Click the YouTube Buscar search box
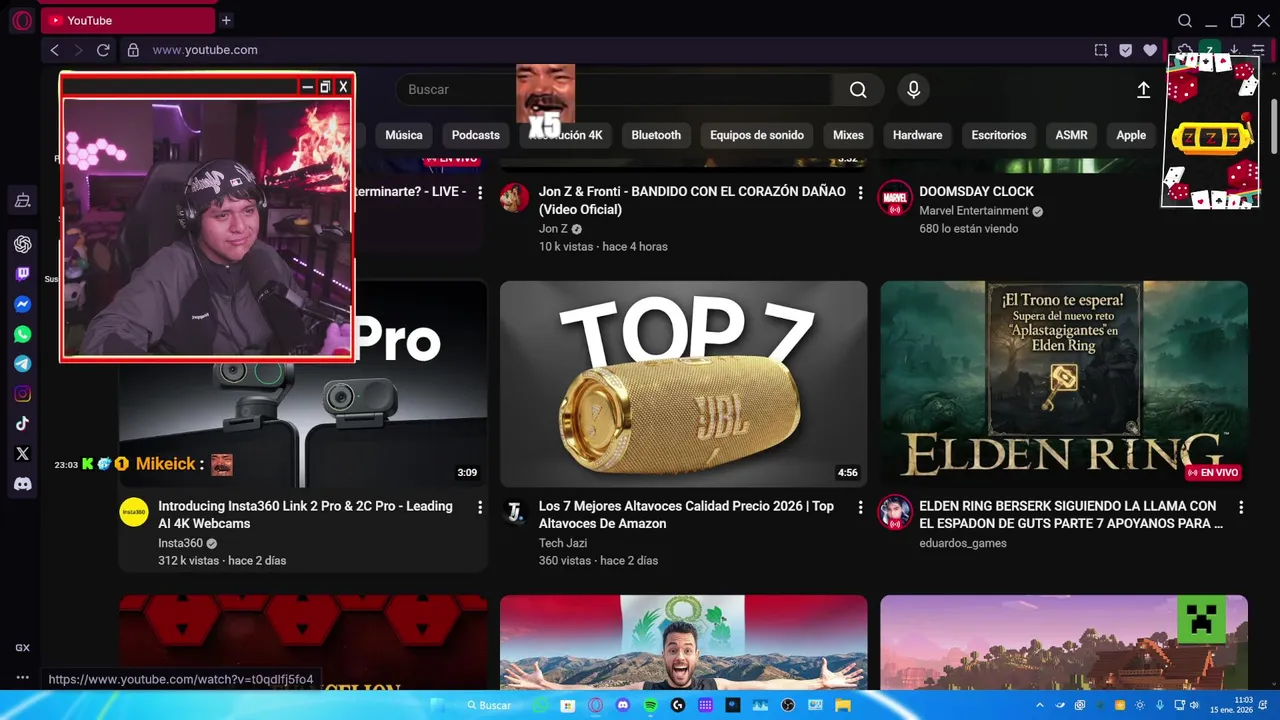 [614, 90]
